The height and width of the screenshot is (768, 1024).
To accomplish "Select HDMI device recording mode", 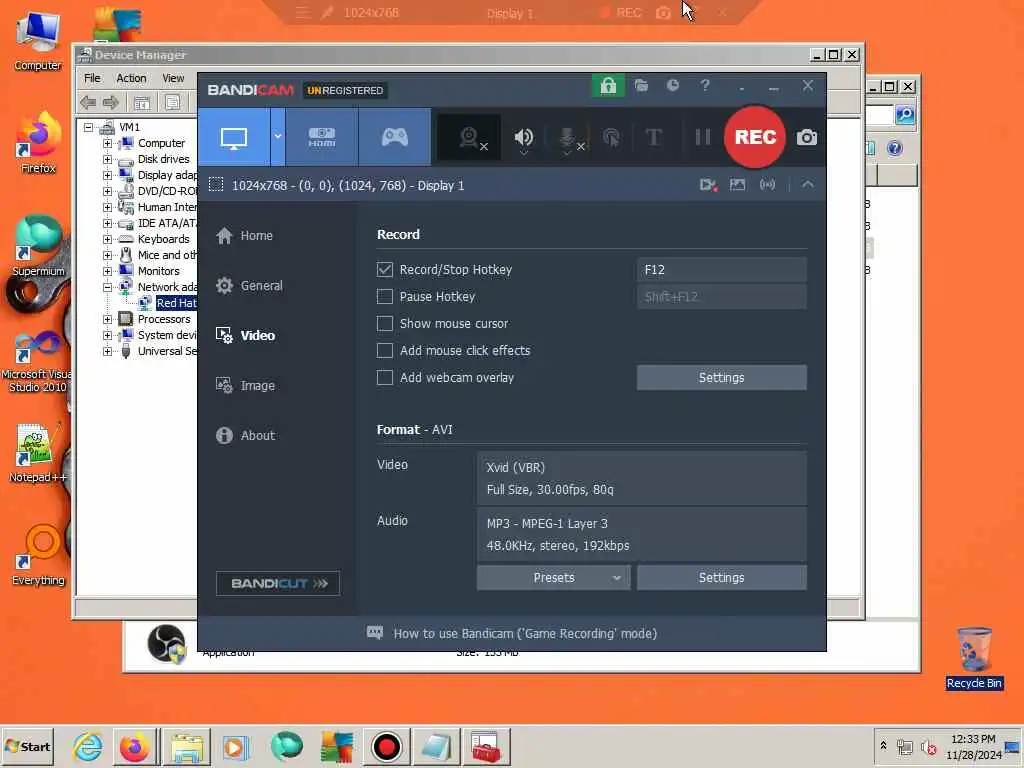I will [x=322, y=137].
